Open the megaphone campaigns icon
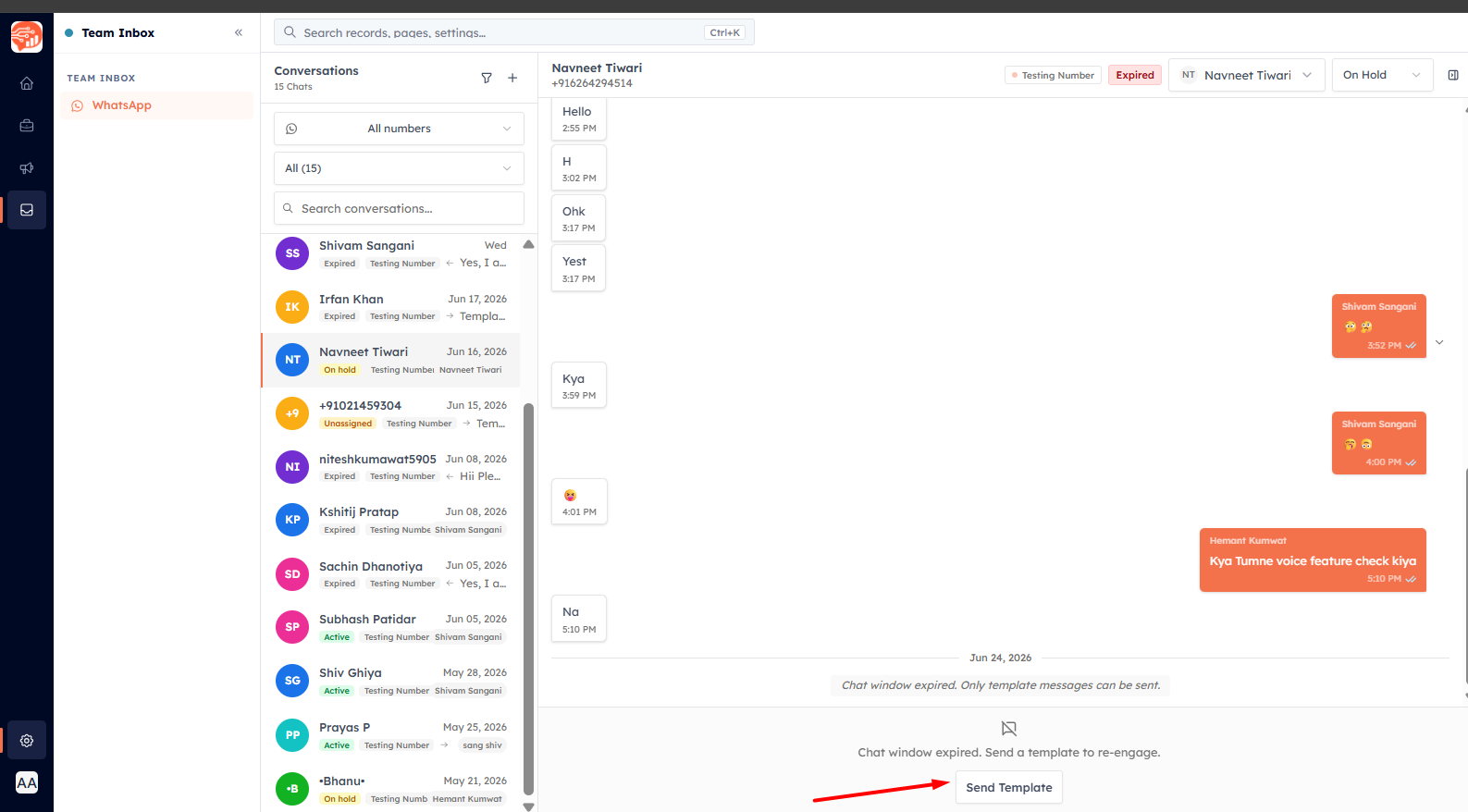 (x=27, y=168)
